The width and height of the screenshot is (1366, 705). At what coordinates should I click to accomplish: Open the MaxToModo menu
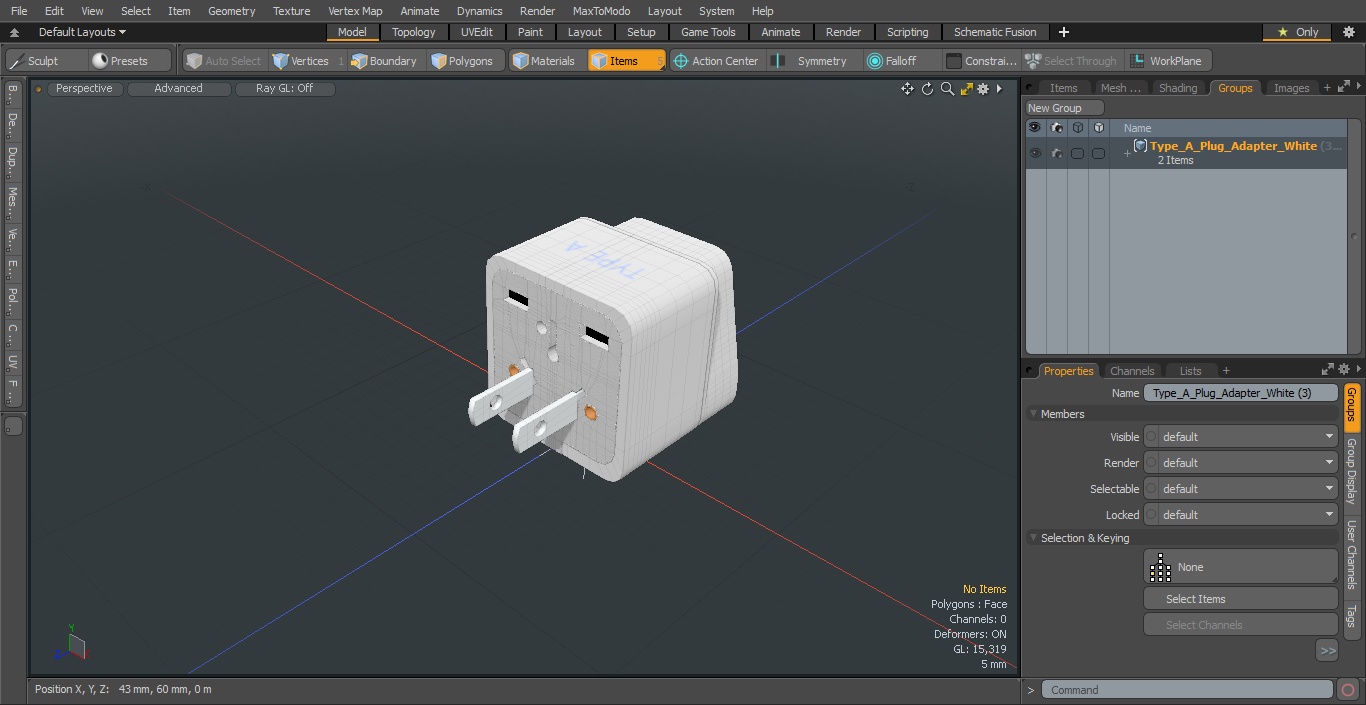click(x=601, y=11)
